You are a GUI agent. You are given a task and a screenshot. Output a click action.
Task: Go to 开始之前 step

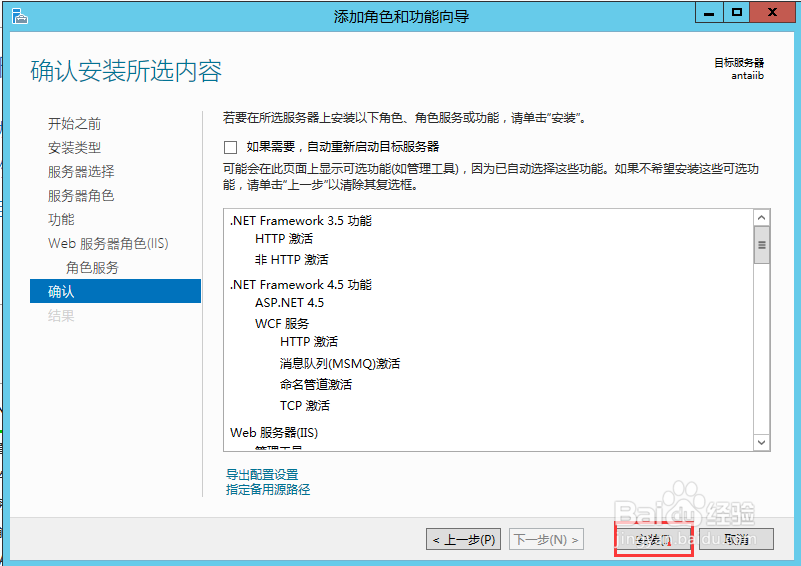point(75,124)
